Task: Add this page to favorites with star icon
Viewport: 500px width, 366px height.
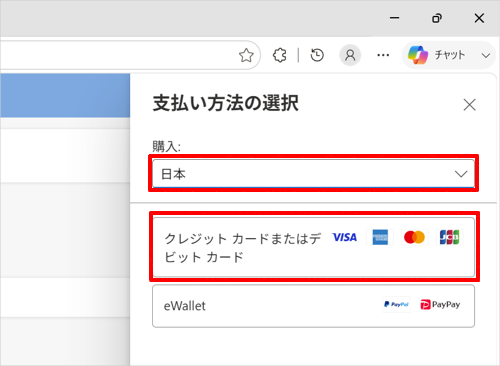Action: click(x=246, y=55)
